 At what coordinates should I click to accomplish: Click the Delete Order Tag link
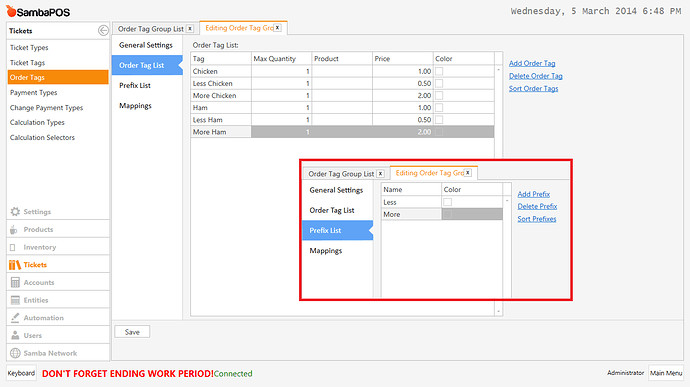pos(536,76)
